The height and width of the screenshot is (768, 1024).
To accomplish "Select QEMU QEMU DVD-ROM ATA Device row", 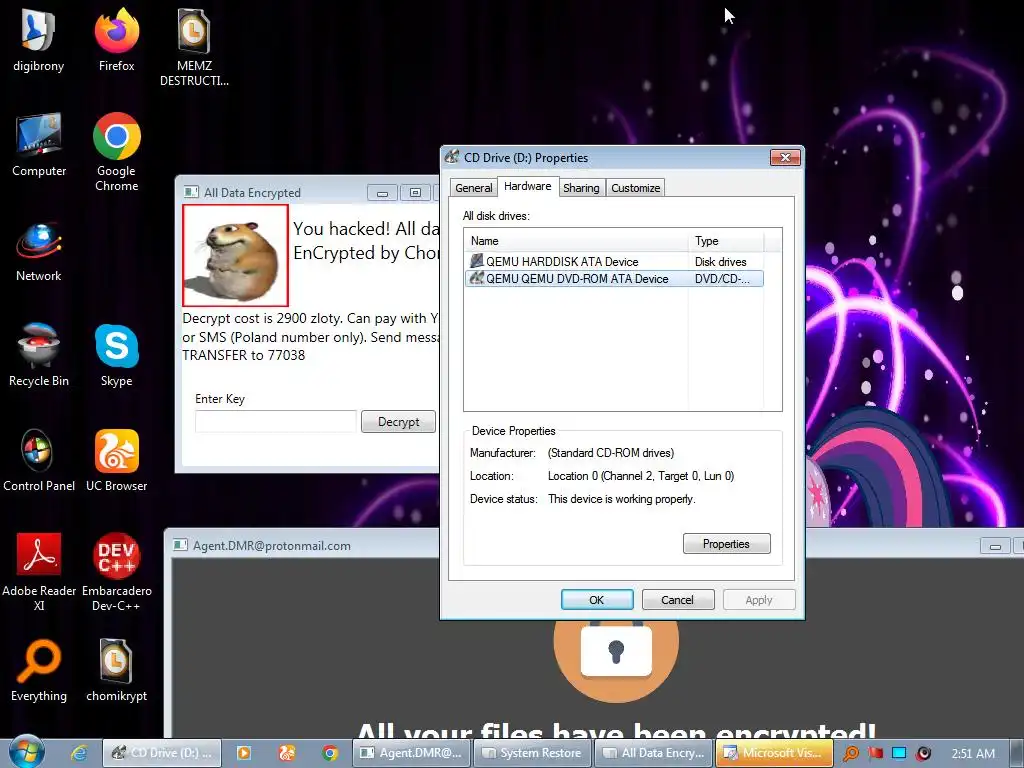I will (x=614, y=279).
